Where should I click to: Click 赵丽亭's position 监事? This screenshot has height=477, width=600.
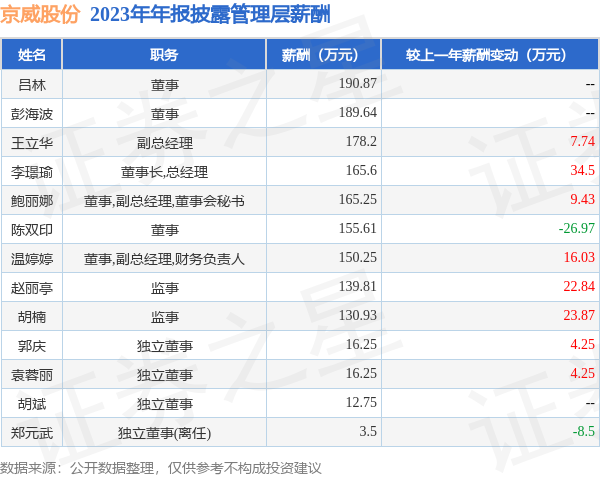(165, 288)
